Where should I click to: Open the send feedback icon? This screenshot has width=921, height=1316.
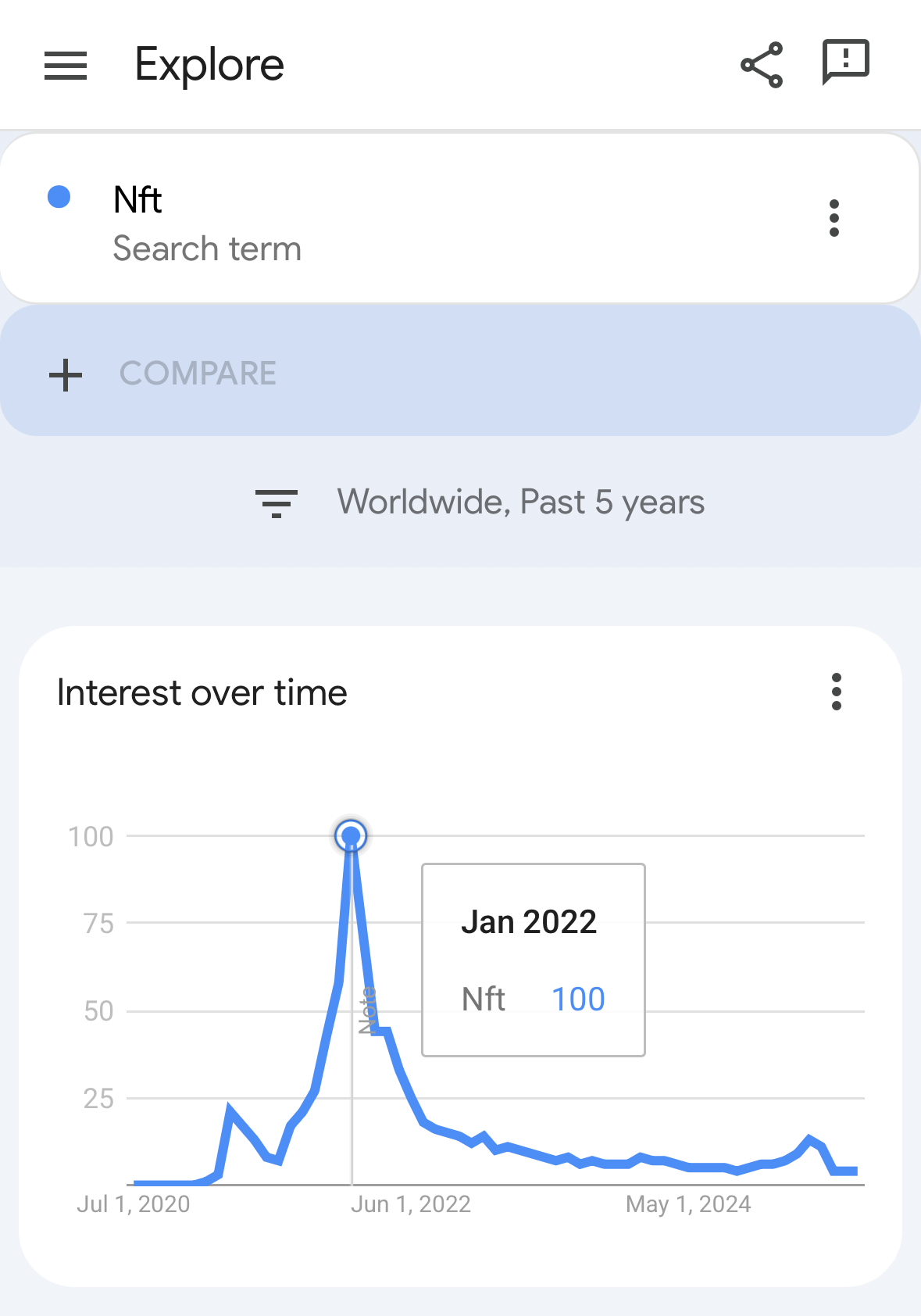pyautogui.click(x=845, y=62)
